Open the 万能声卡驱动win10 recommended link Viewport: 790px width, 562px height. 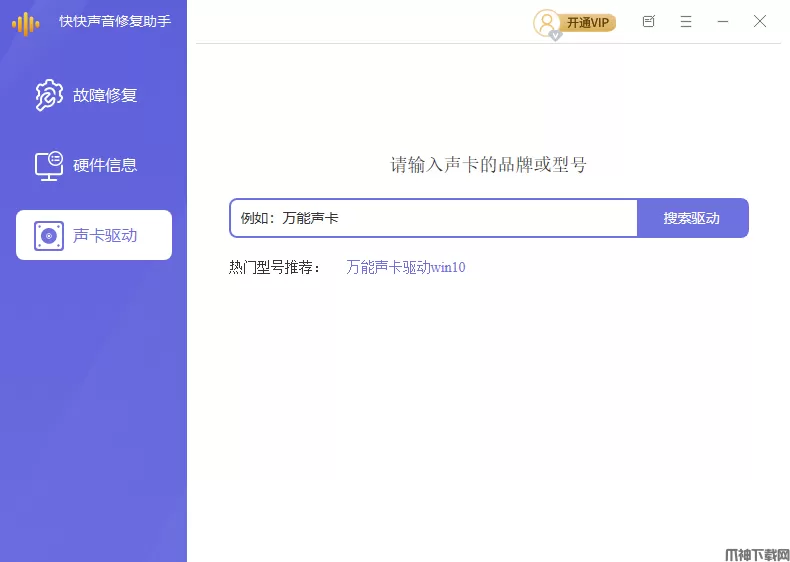point(405,267)
